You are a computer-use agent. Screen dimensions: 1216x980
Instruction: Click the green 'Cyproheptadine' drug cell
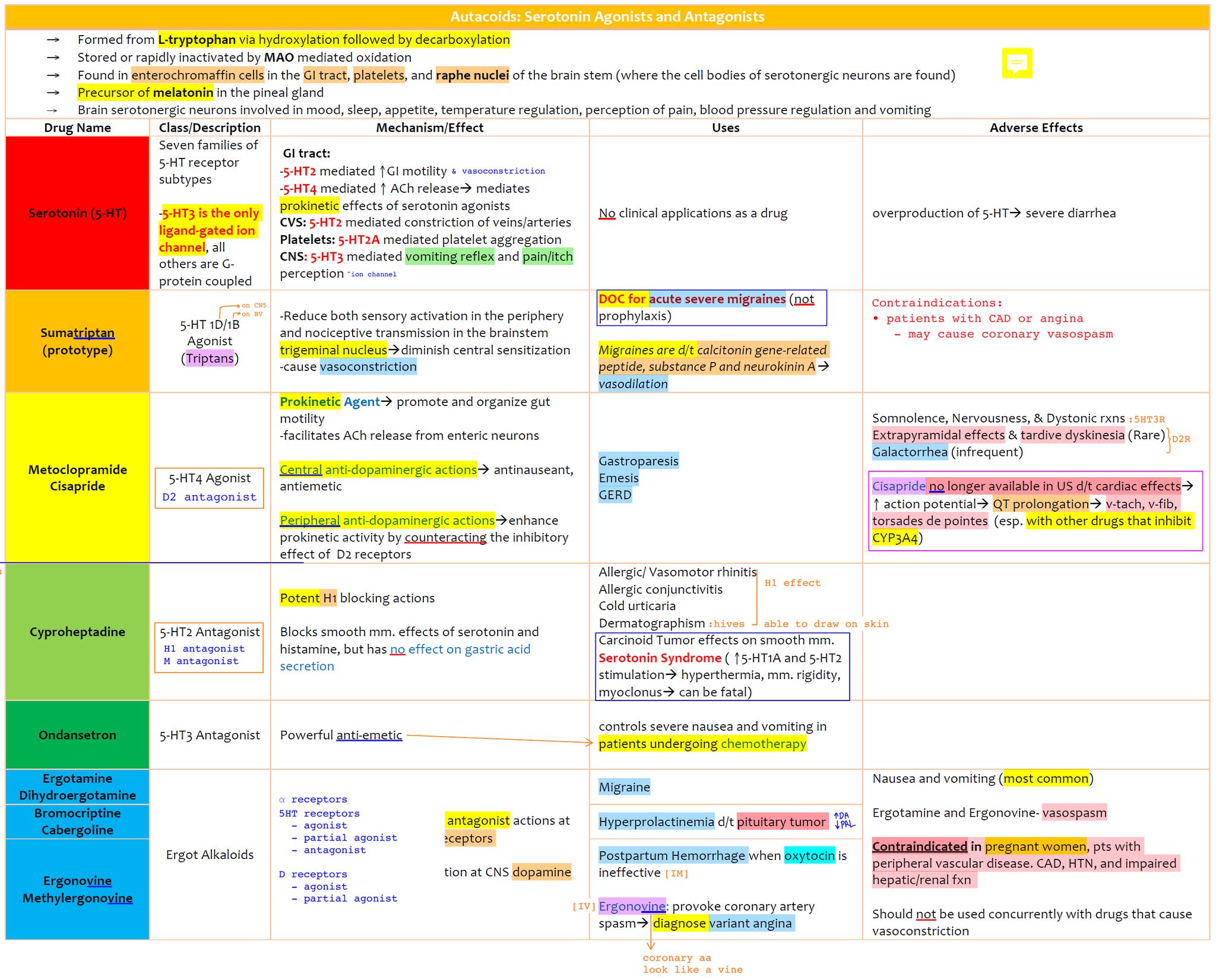[77, 632]
